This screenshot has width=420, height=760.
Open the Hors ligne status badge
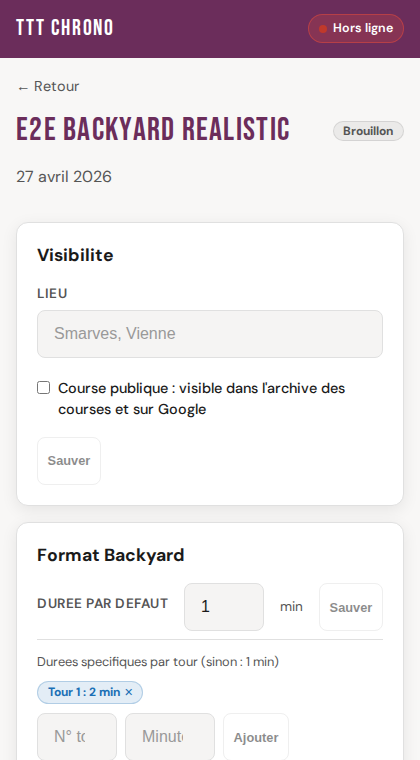[x=356, y=29]
